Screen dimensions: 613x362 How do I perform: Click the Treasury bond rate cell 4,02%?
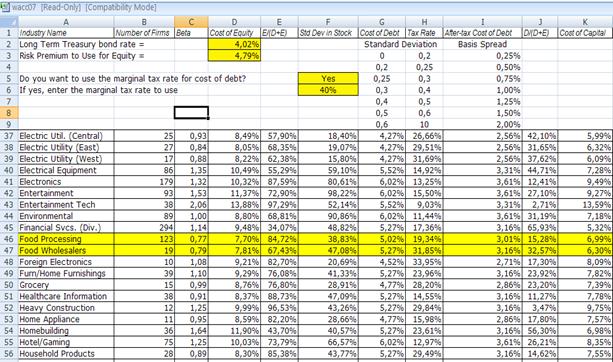click(235, 44)
